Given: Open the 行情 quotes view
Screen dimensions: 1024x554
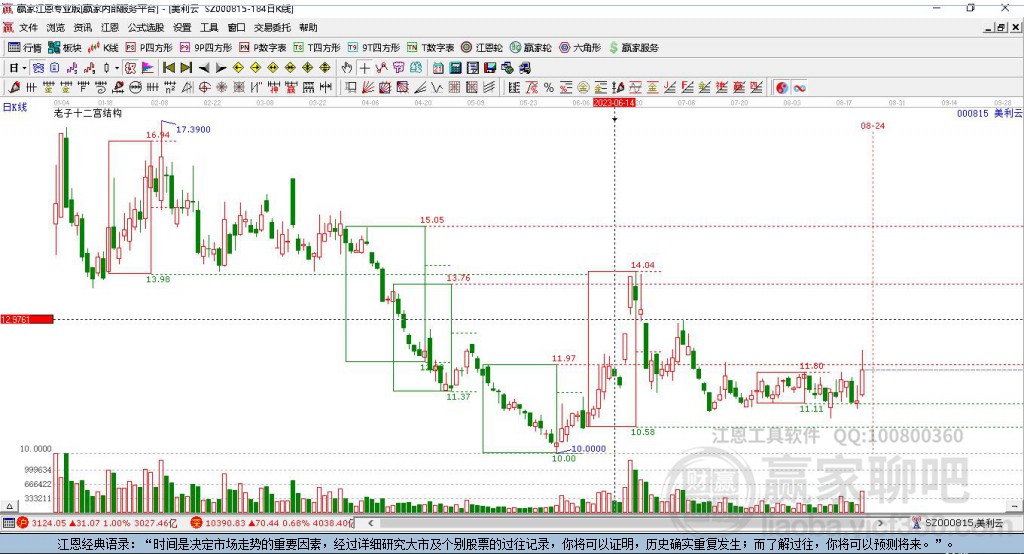Looking at the screenshot, I should [x=24, y=48].
